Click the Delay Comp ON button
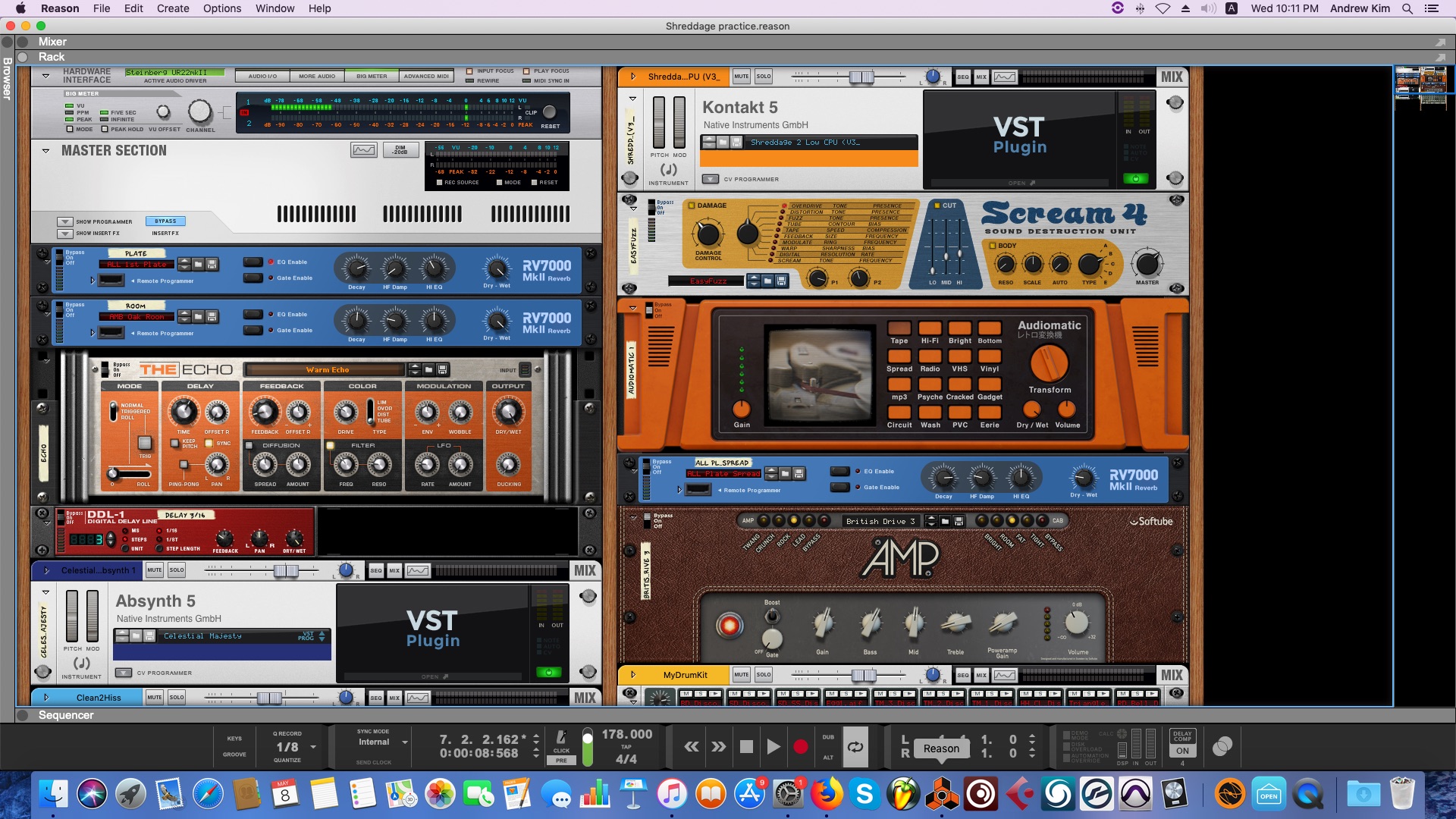This screenshot has height=819, width=1456. (1182, 751)
